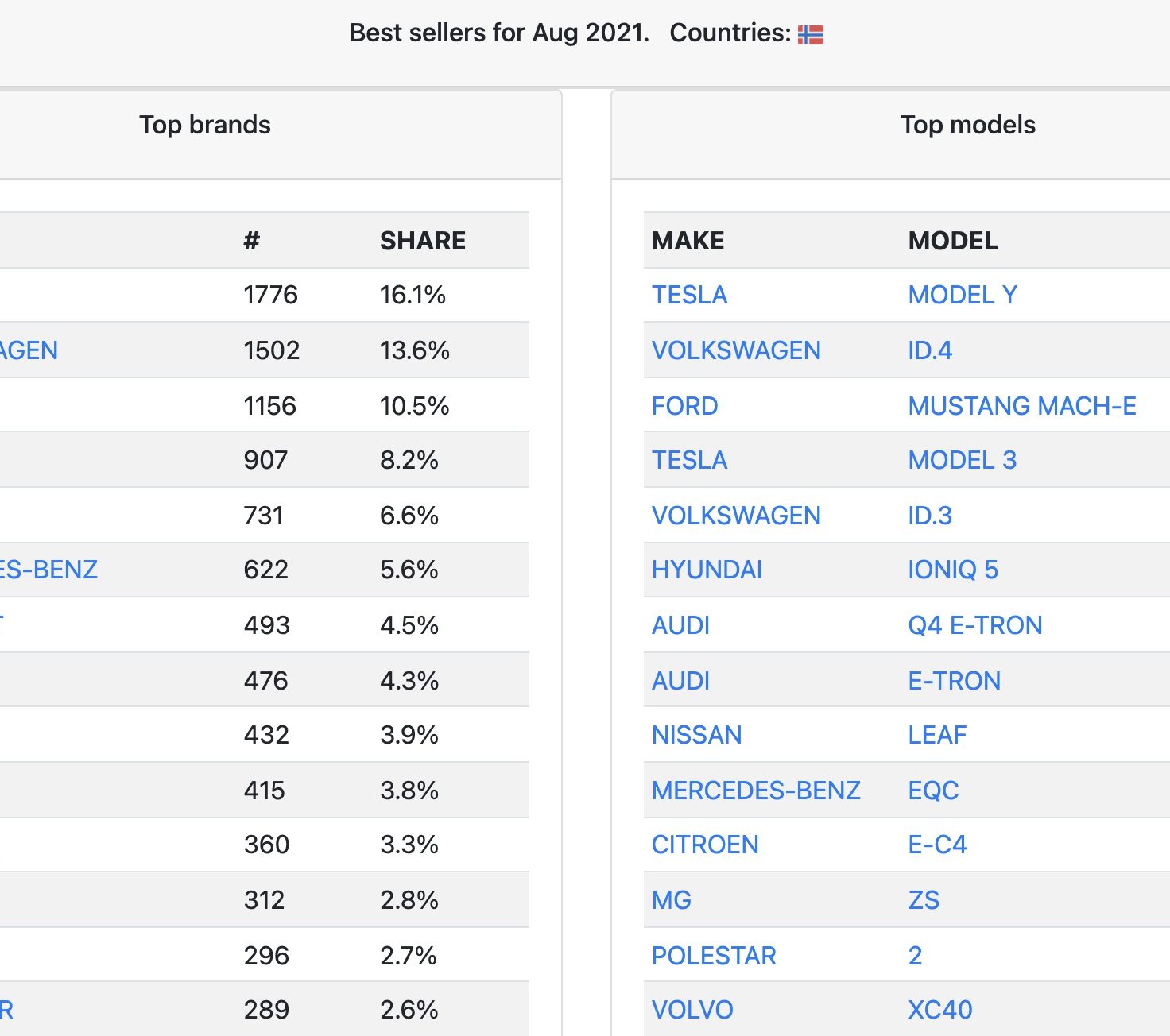Open the XC40 model link
Viewport: 1170px width, 1036px height.
click(x=940, y=1010)
